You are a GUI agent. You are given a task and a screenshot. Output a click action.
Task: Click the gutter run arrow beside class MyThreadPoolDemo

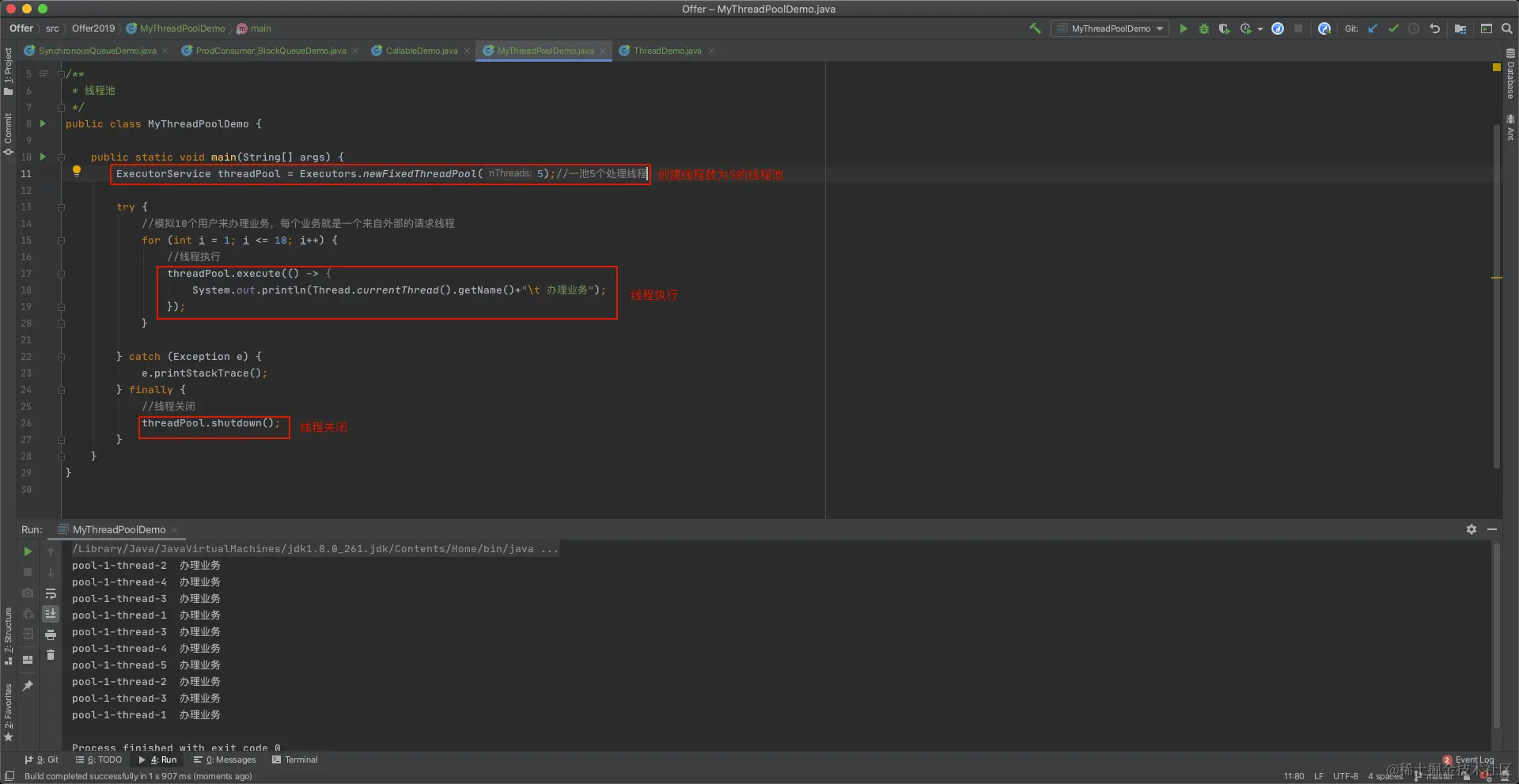coord(43,123)
